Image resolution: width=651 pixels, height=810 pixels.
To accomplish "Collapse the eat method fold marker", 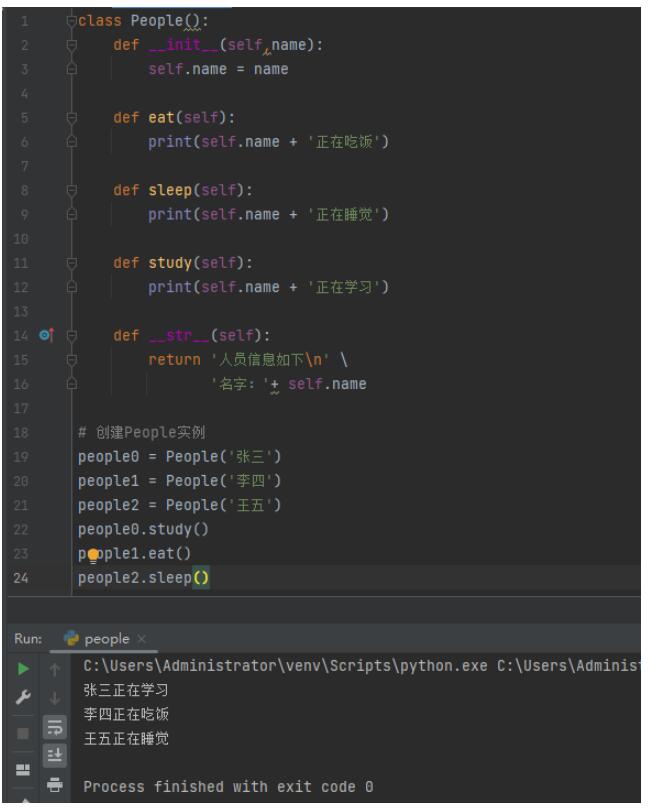I will point(71,118).
